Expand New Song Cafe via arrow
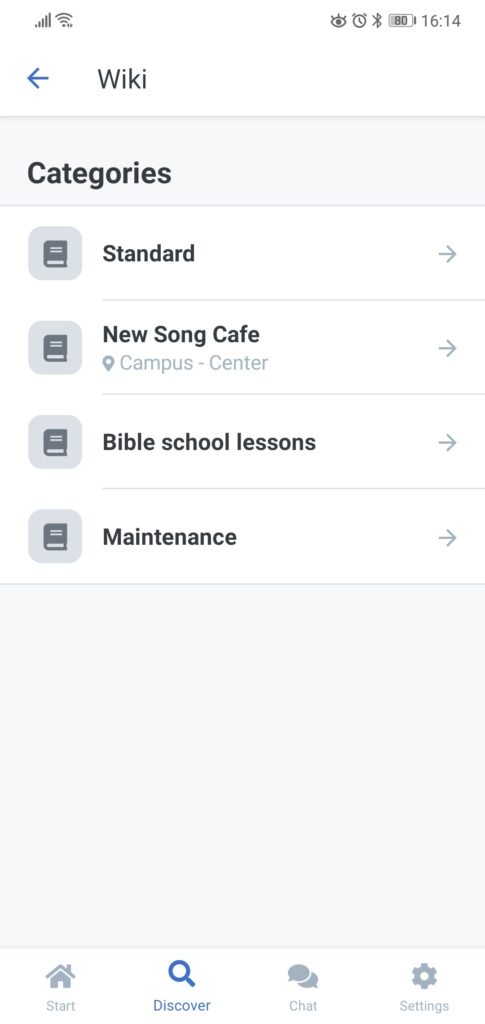485x1024 pixels. tap(447, 348)
